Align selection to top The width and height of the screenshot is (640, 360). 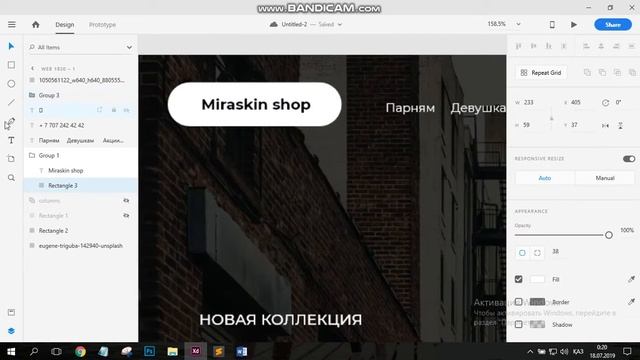[519, 46]
